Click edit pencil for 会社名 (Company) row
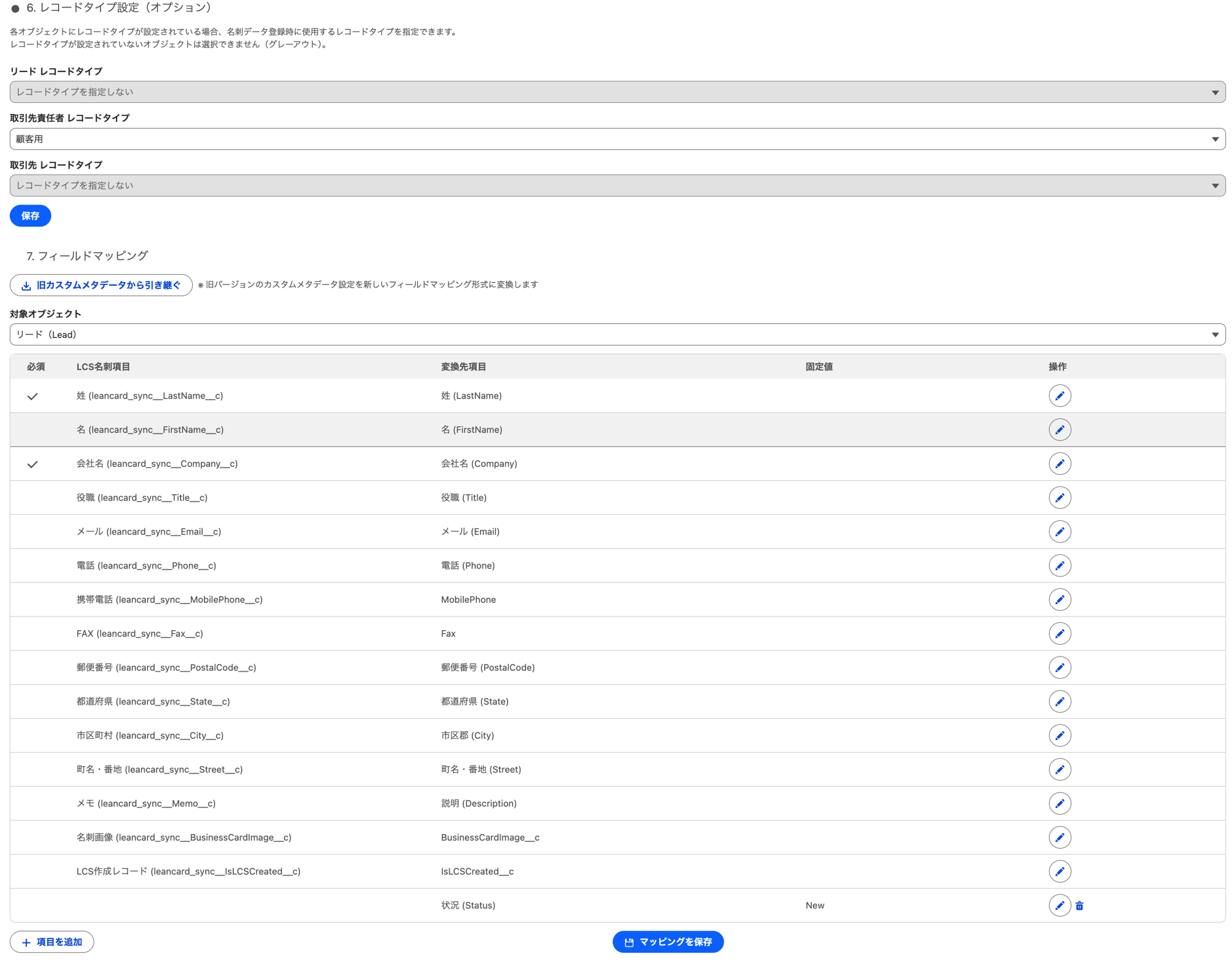Viewport: 1232px width, 970px height. coord(1060,464)
